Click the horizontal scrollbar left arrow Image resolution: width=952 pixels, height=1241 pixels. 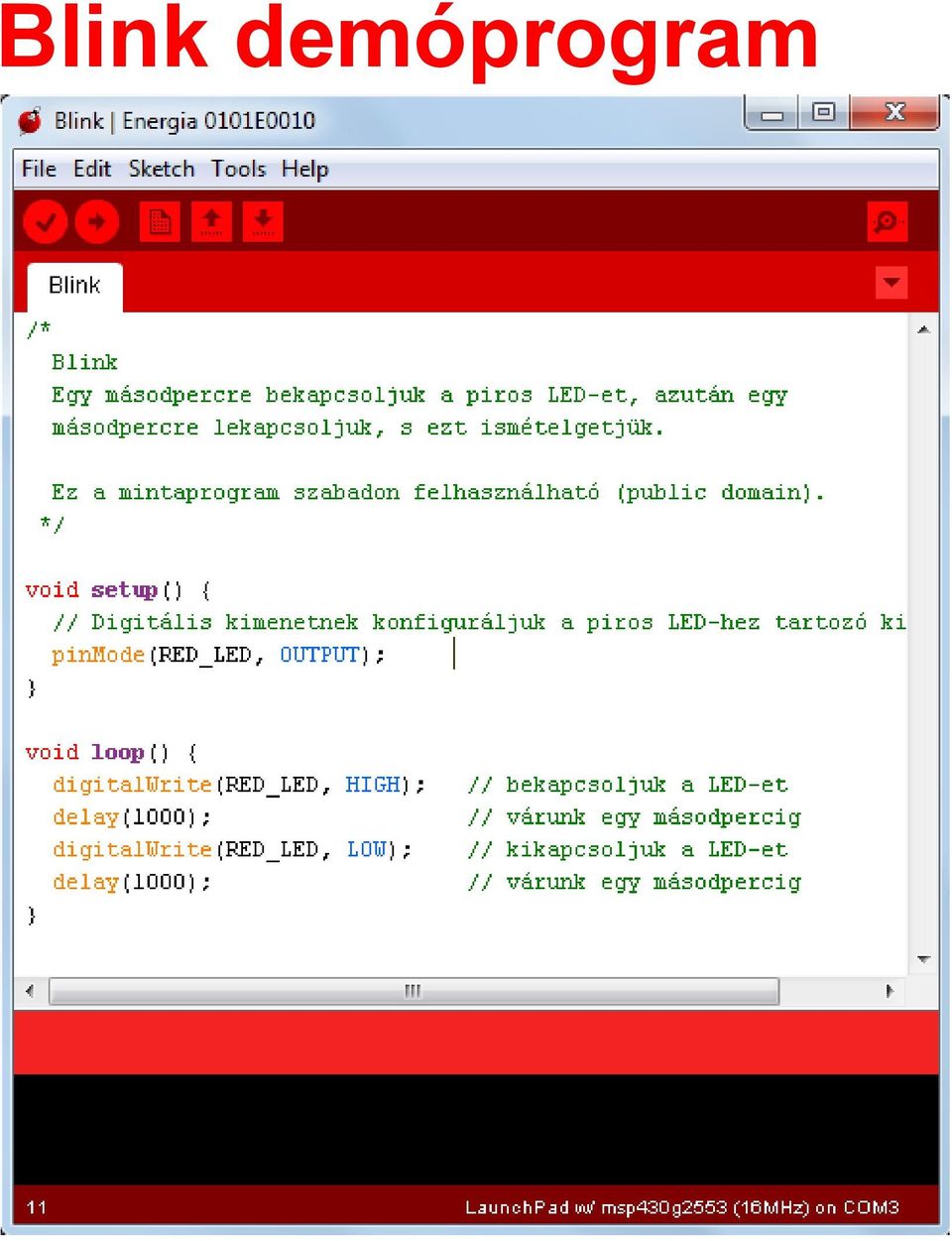[29, 990]
